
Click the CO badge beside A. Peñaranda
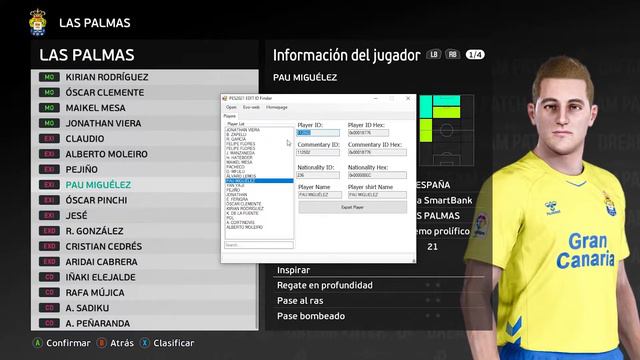49,323
